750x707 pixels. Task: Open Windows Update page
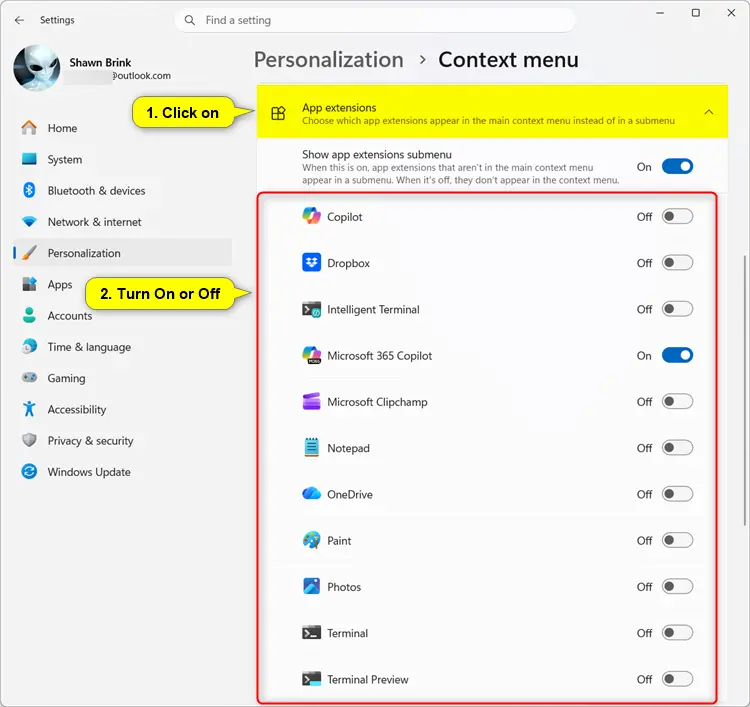pyautogui.click(x=122, y=472)
